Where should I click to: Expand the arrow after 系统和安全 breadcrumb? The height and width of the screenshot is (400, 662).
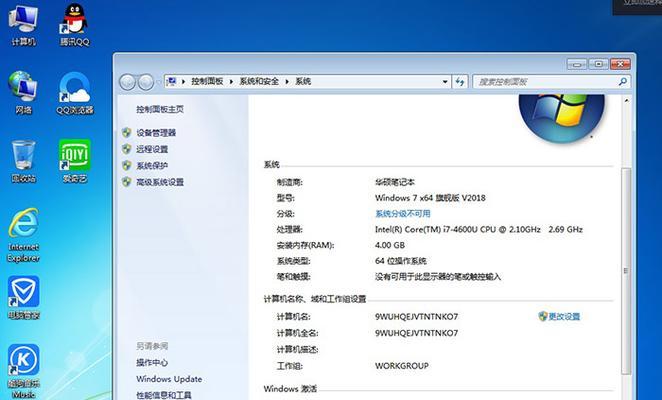coord(287,82)
